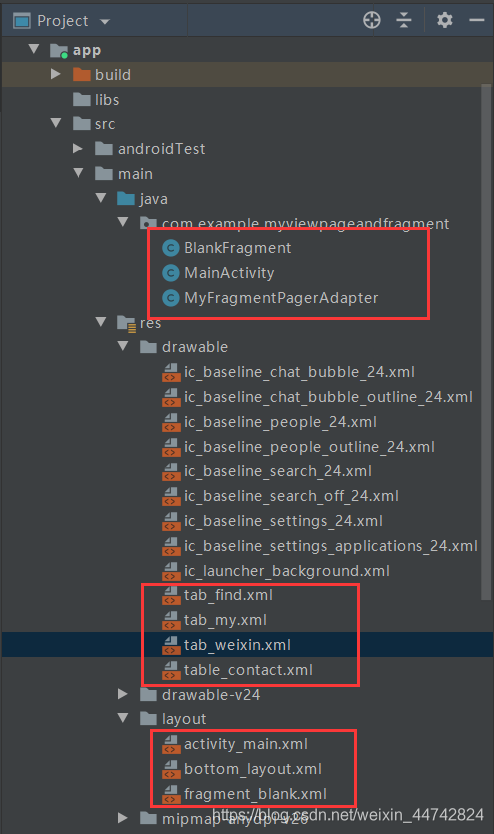Click the fragment_blank.xml file icon
The image size is (494, 834).
(x=171, y=794)
